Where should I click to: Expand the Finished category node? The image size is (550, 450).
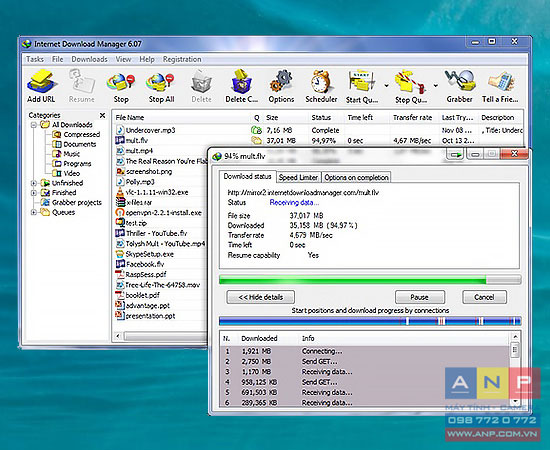pos(34,193)
